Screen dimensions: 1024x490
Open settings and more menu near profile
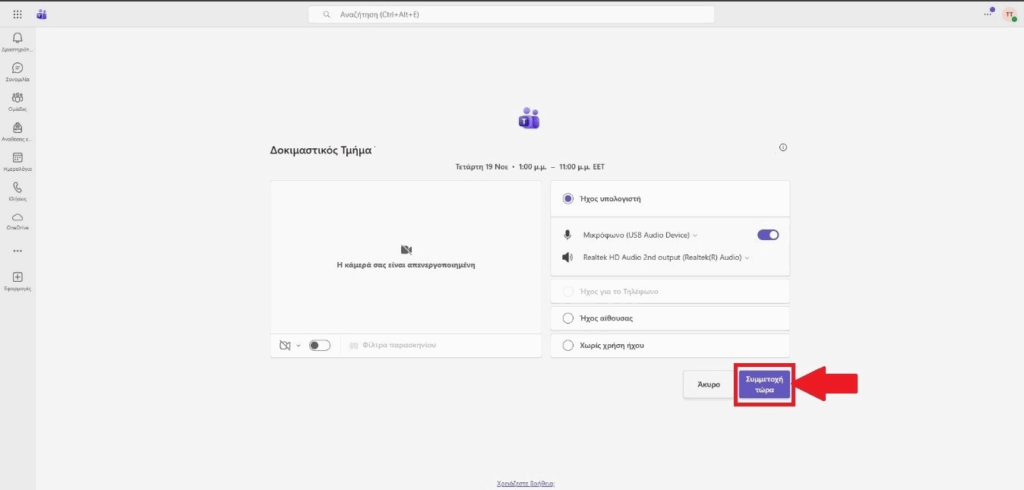pyautogui.click(x=988, y=14)
